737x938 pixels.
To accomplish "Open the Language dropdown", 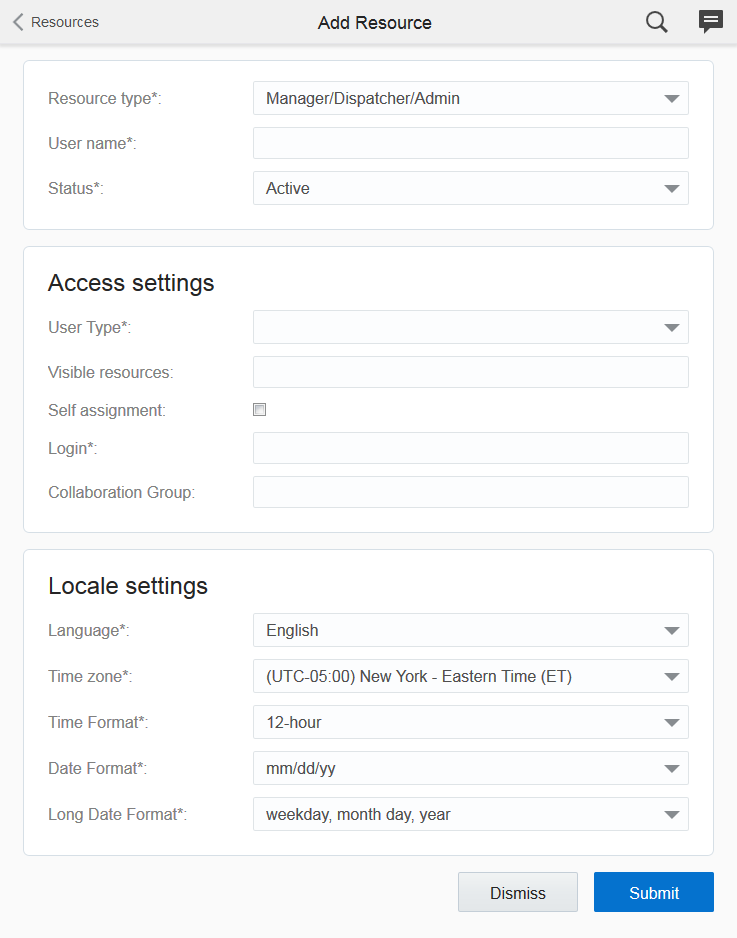I will 470,630.
